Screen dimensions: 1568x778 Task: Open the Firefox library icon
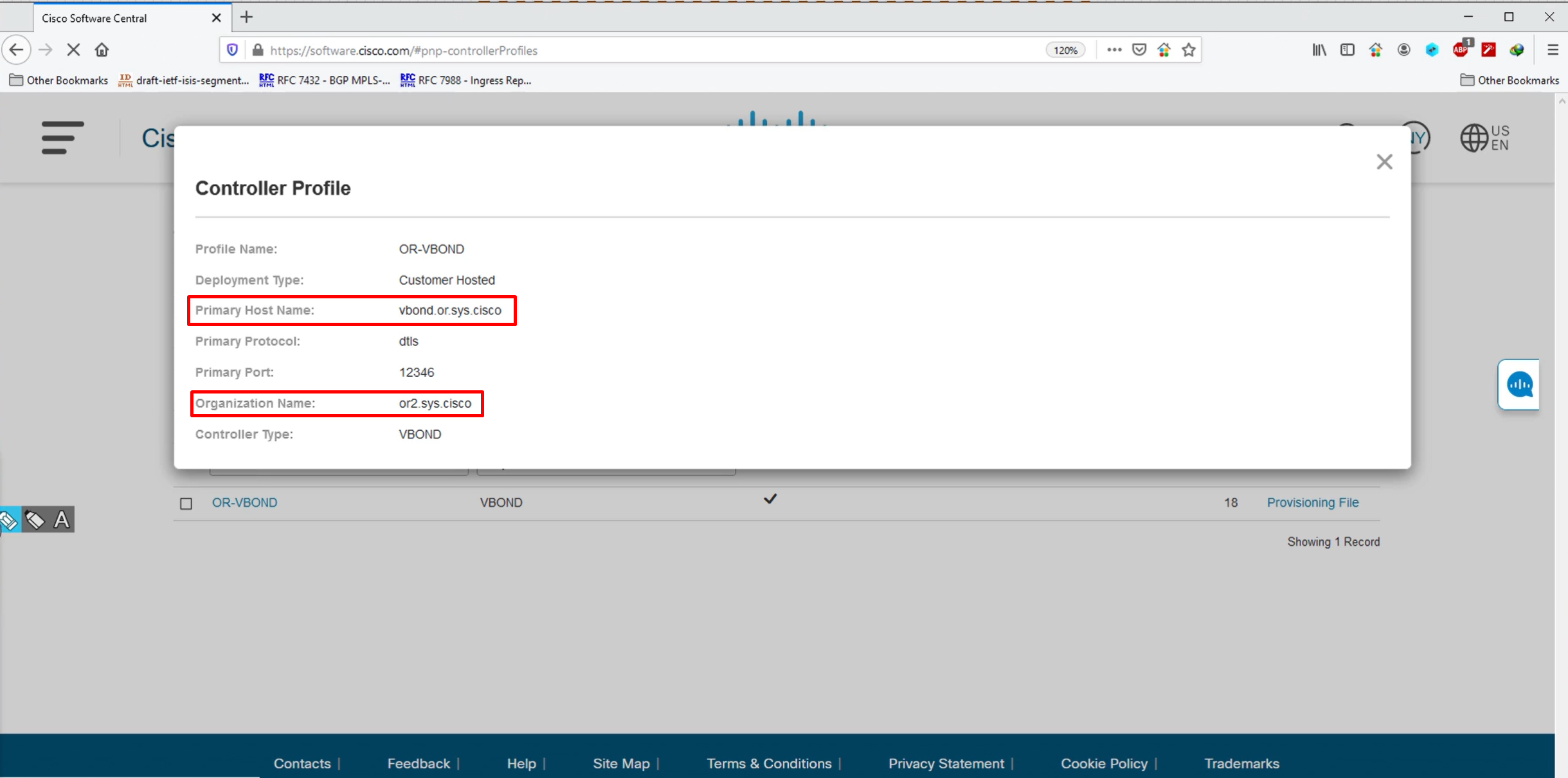coord(1319,50)
